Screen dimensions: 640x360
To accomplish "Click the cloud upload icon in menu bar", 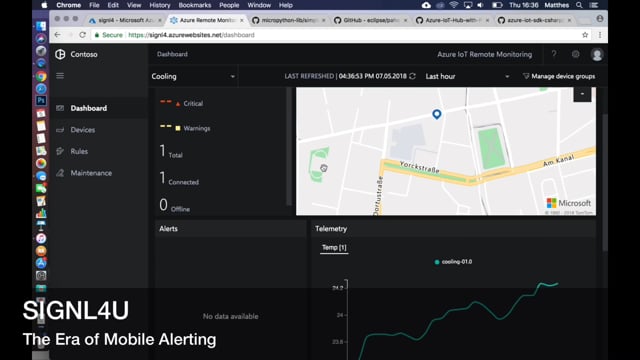I will point(426,5).
